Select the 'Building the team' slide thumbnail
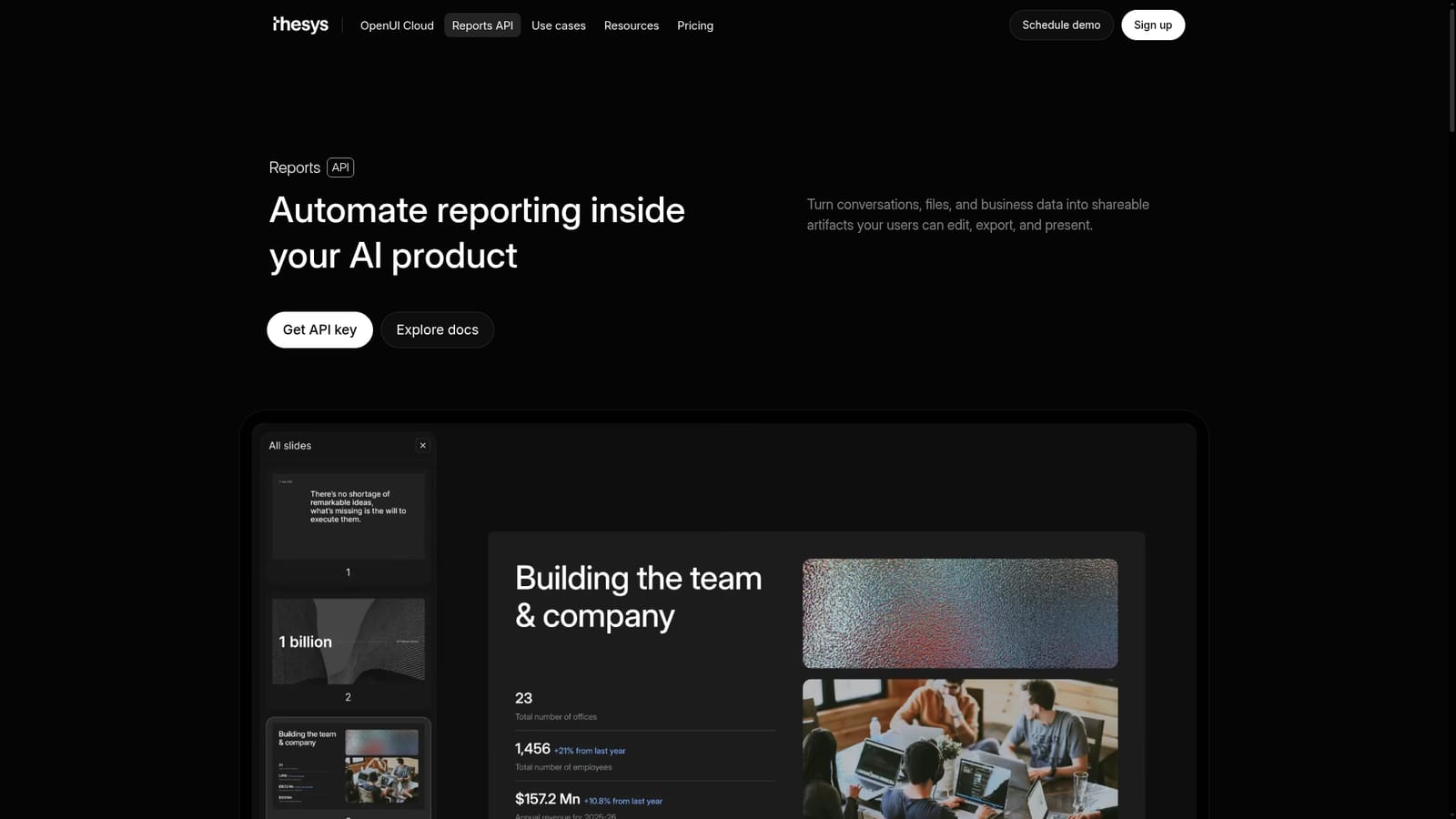 tap(349, 766)
